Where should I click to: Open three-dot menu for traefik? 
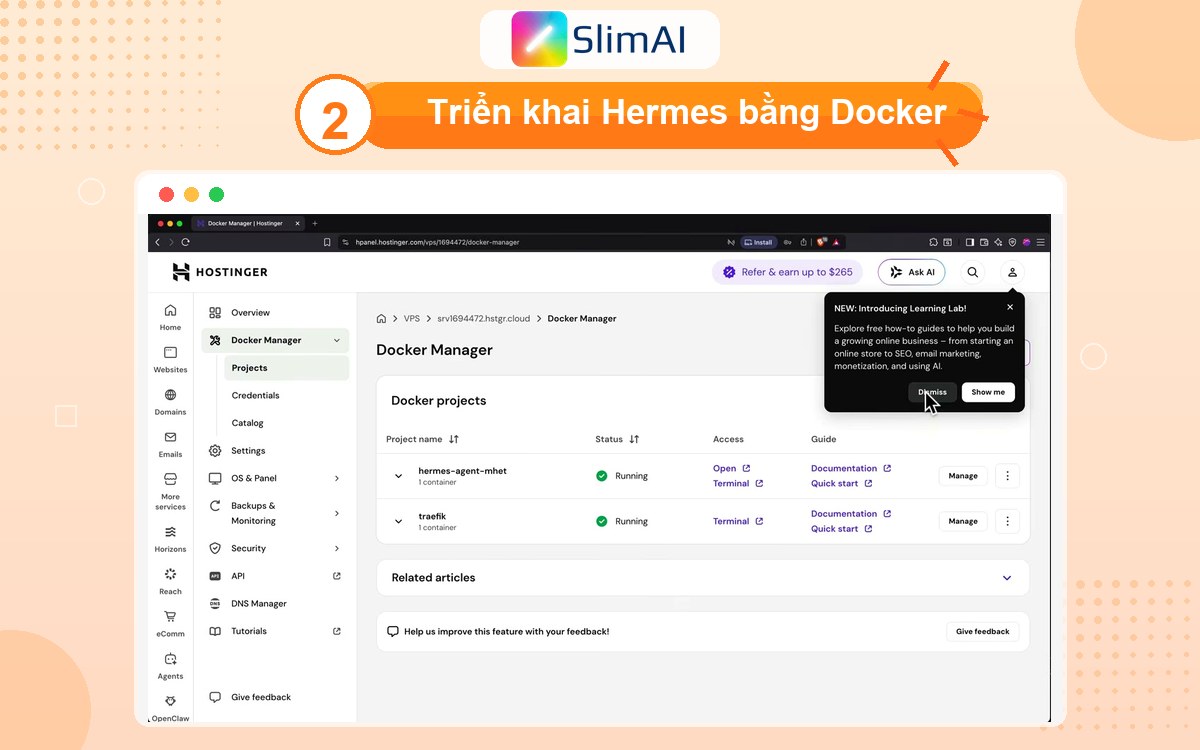click(x=1007, y=521)
